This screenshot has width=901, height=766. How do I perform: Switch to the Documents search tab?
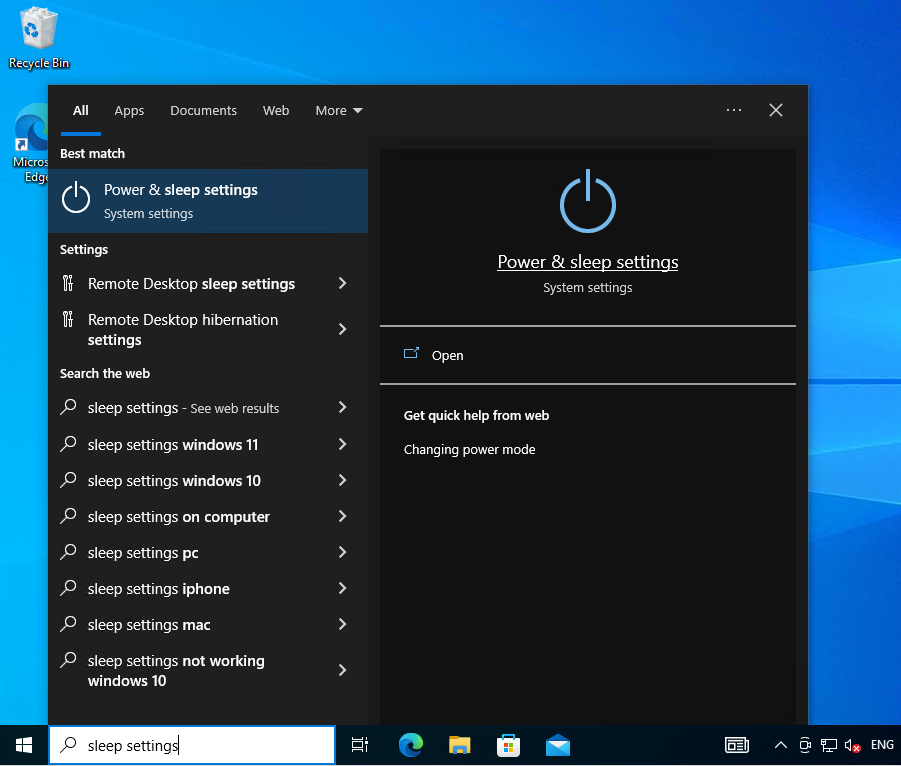click(x=203, y=110)
